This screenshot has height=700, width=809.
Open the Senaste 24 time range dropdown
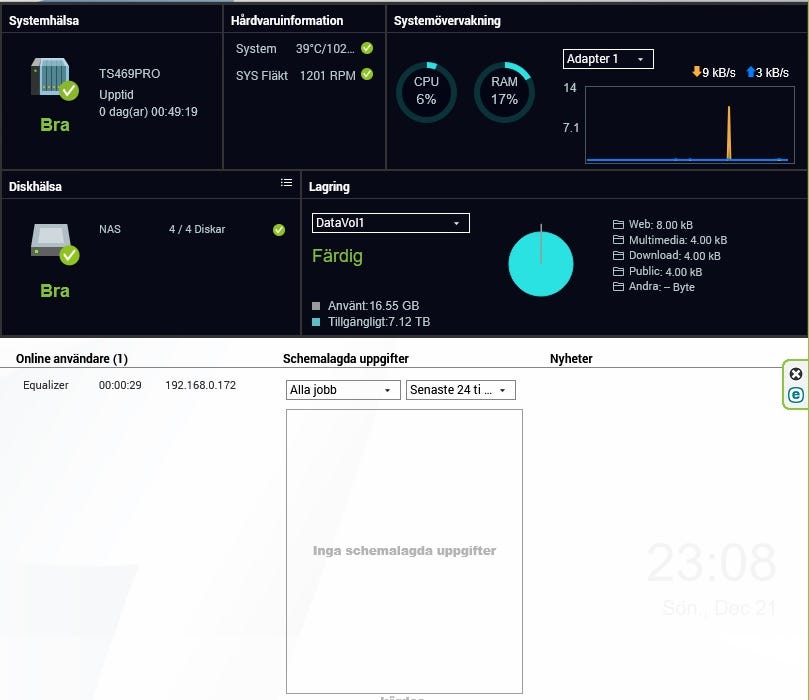(x=460, y=390)
